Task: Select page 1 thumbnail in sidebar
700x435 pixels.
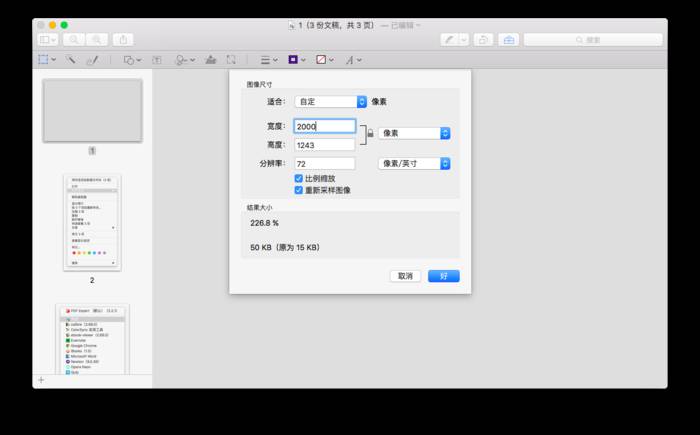Action: (92, 110)
